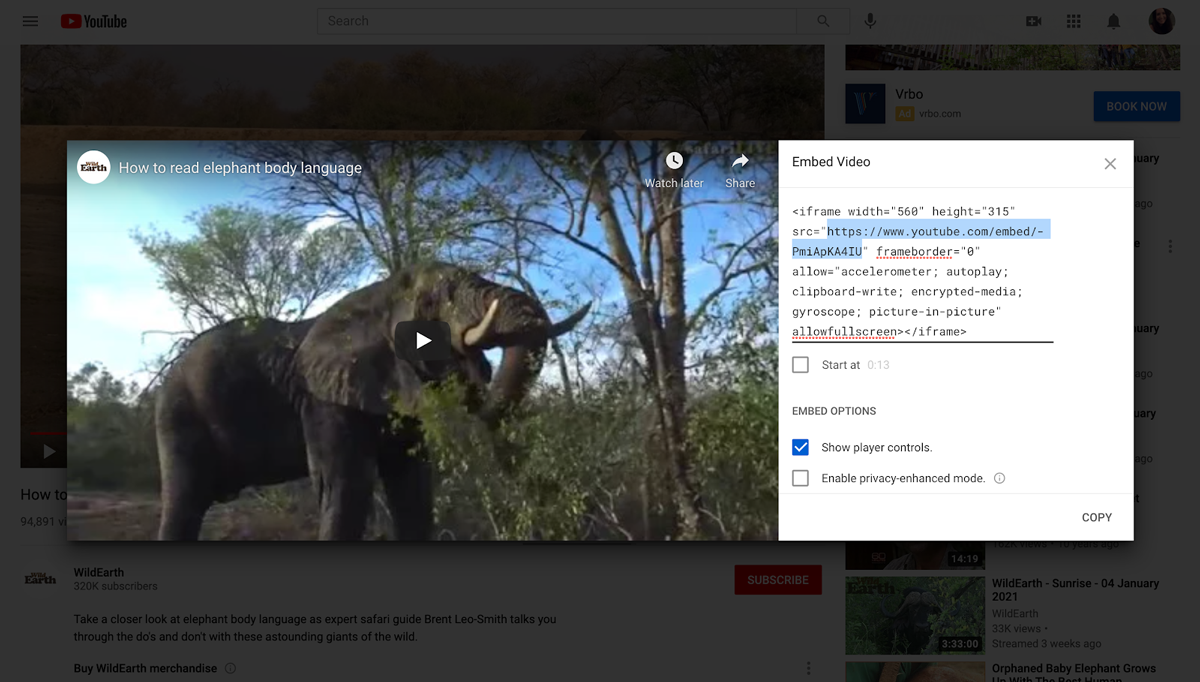Click the privacy-enhanced mode info icon
Image resolution: width=1200 pixels, height=682 pixels.
(999, 478)
